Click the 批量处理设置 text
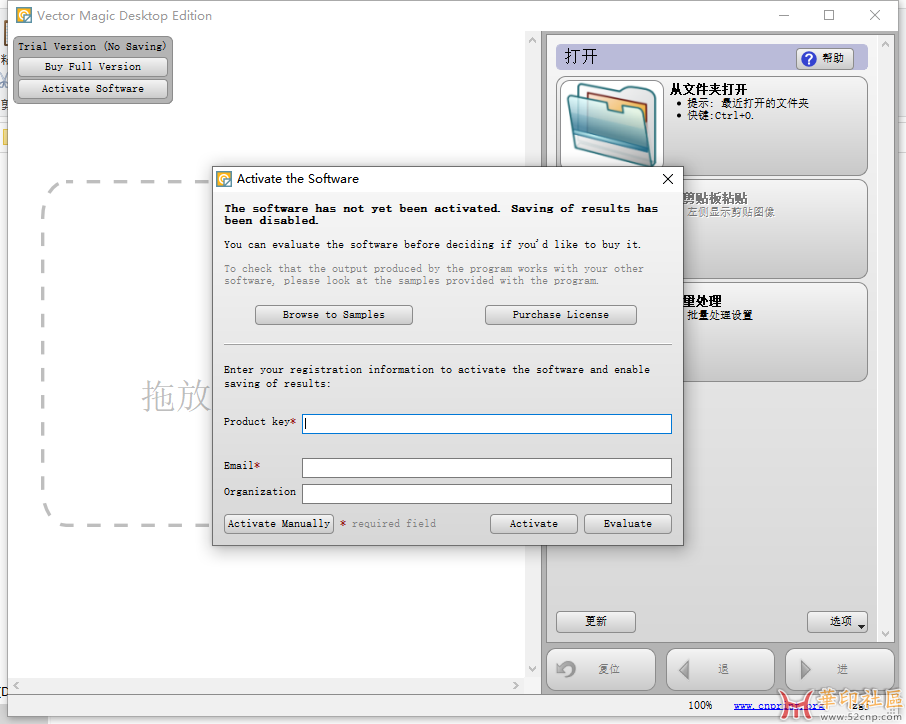Image resolution: width=906 pixels, height=724 pixels. (720, 315)
